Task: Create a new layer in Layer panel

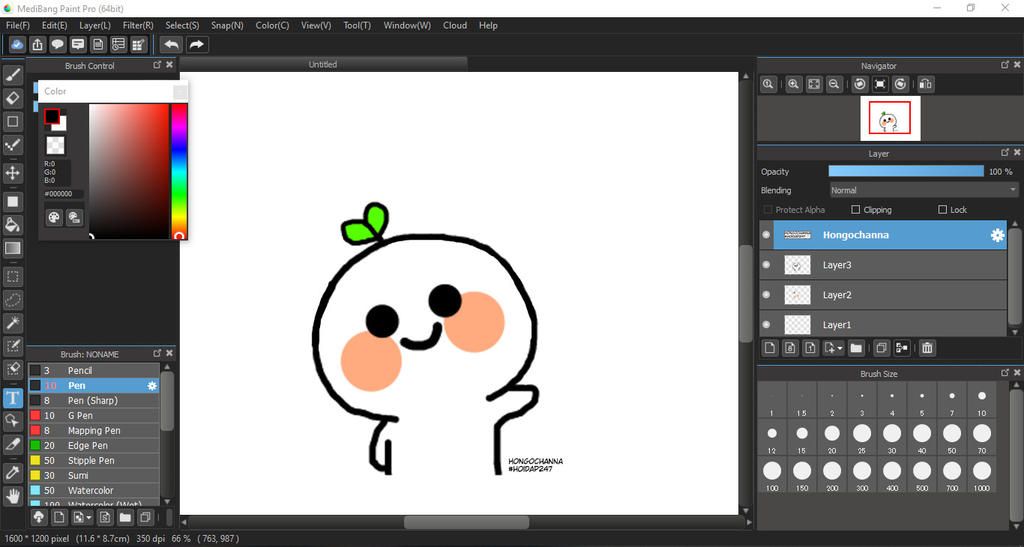Action: (770, 349)
